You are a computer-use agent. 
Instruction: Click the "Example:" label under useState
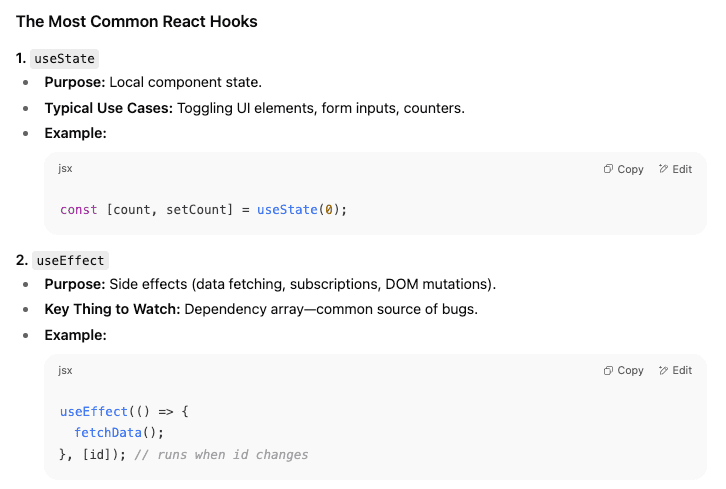click(75, 133)
